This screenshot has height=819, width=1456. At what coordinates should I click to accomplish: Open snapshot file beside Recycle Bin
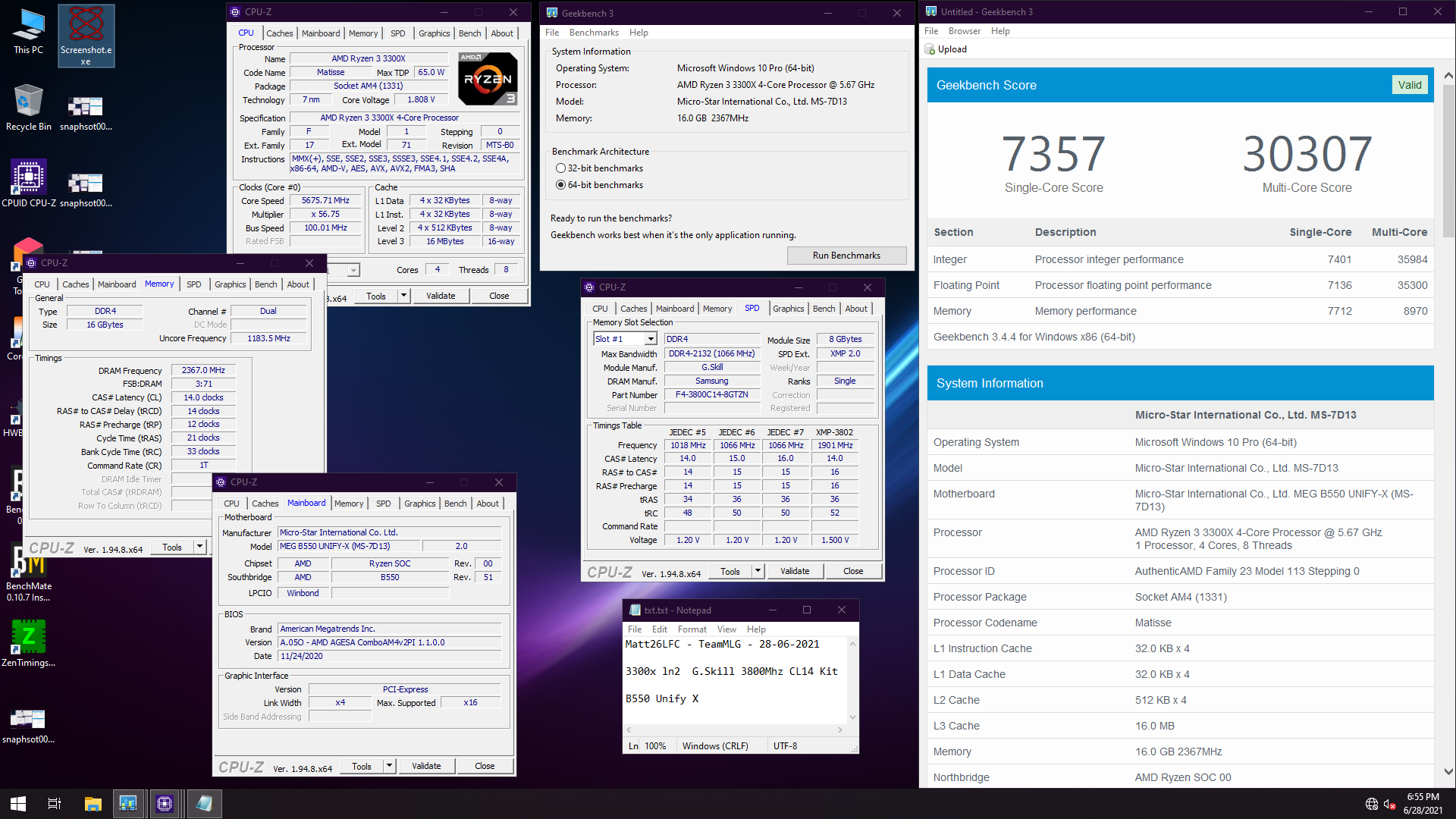pyautogui.click(x=86, y=114)
